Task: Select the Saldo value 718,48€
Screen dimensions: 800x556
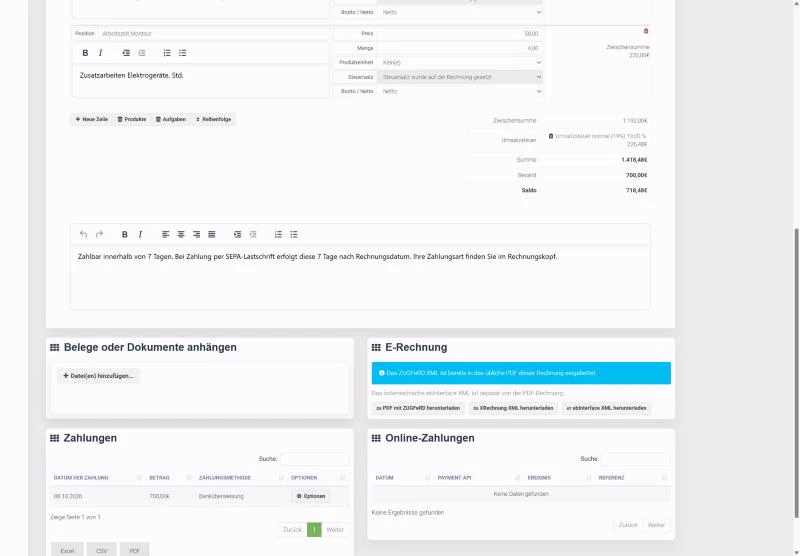Action: click(x=636, y=190)
